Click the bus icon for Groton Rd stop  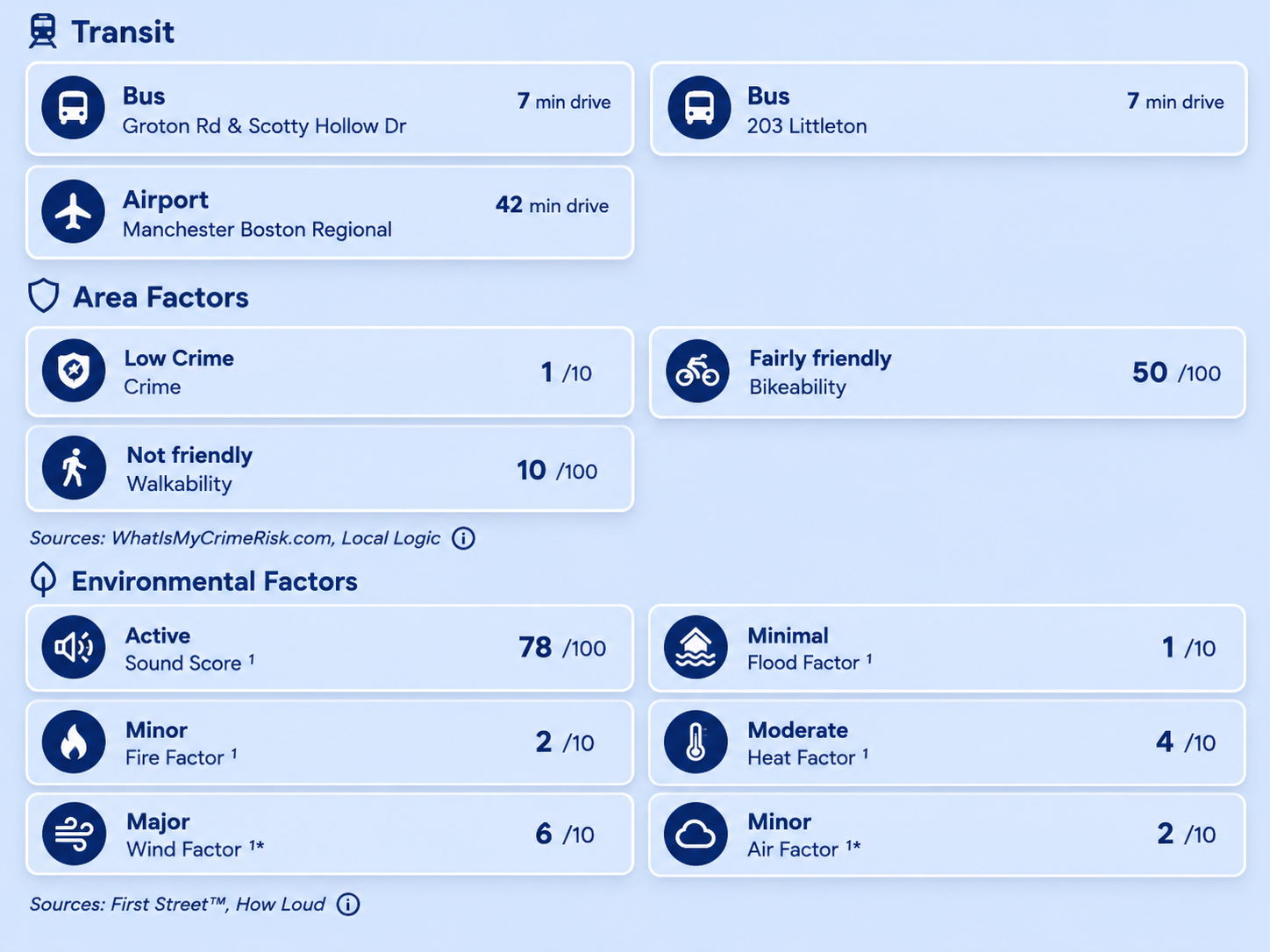pyautogui.click(x=74, y=108)
